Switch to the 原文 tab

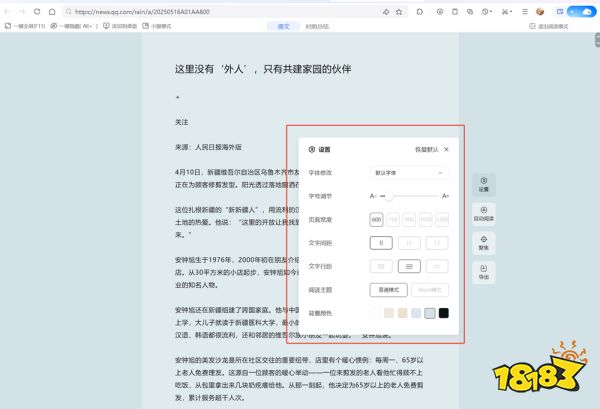tap(283, 26)
